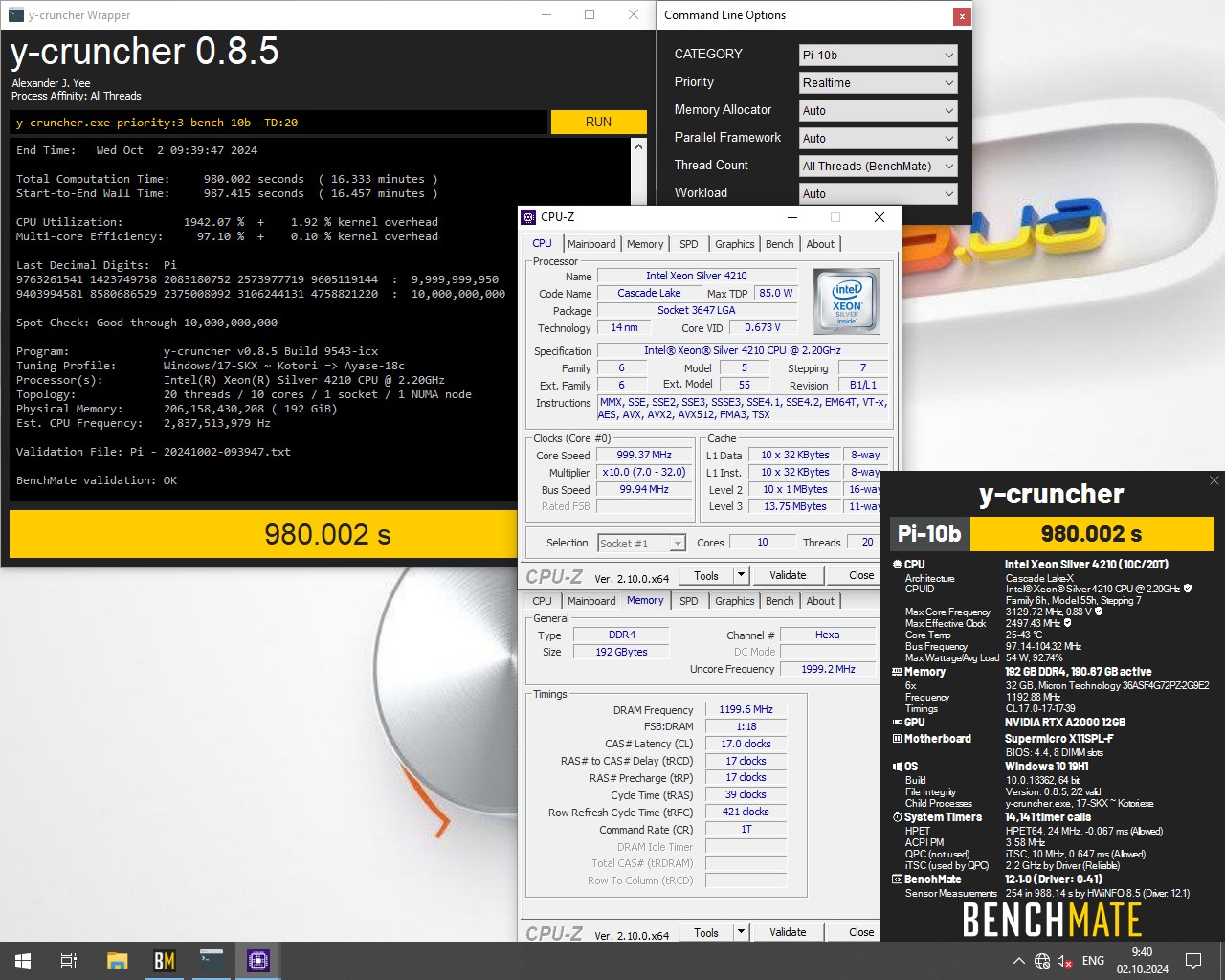
Task: Click the CPU section icon in BenchMate
Action: [897, 565]
